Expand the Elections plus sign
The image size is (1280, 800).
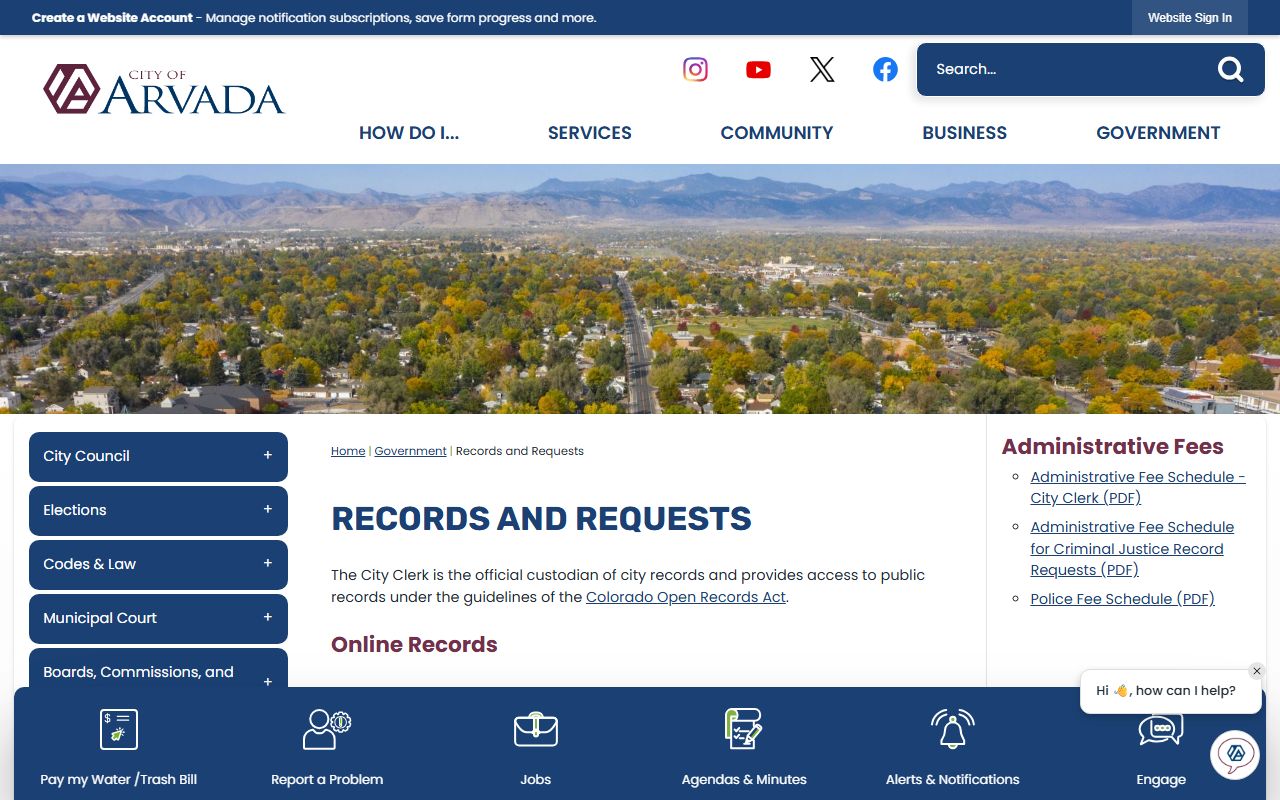click(267, 509)
